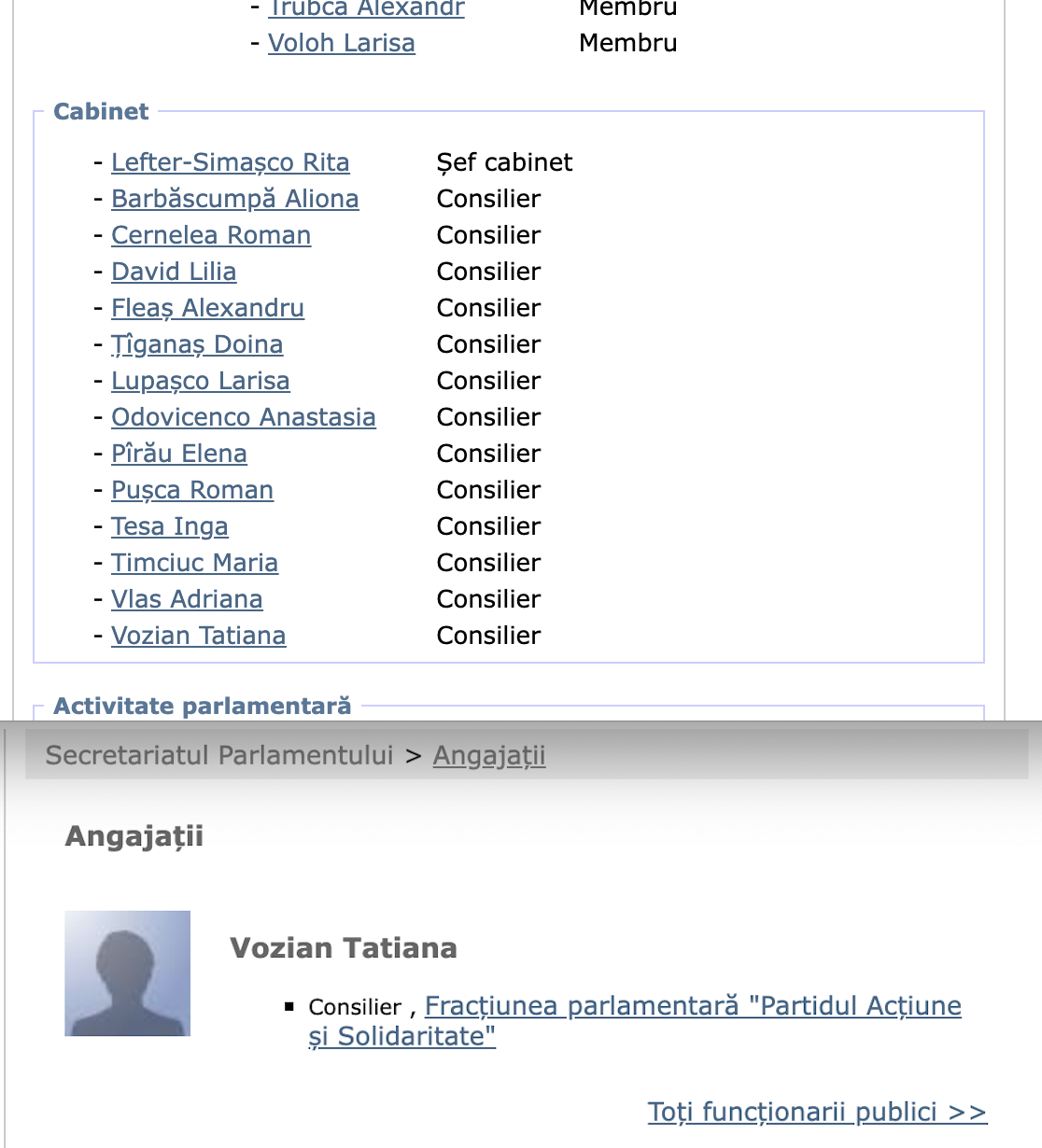
Task: Open Lupașco Larisa's profile
Action: [x=200, y=381]
